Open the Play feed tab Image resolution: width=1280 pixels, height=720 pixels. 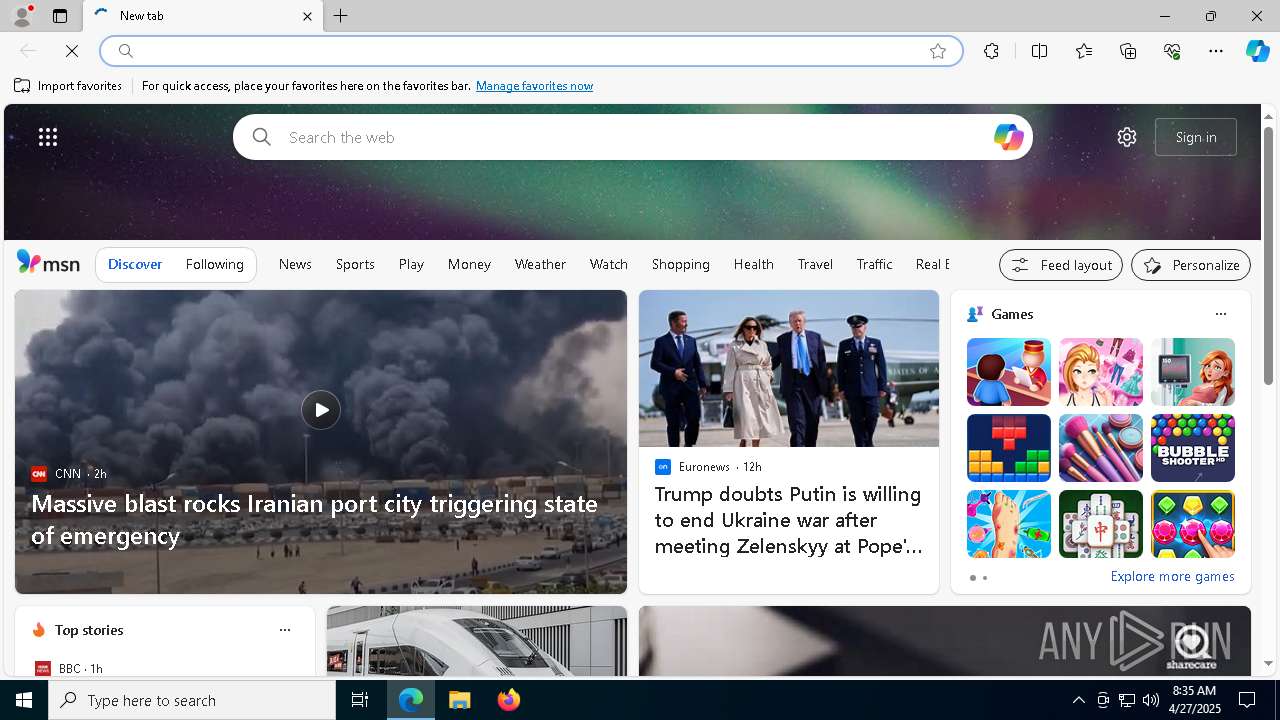point(411,264)
